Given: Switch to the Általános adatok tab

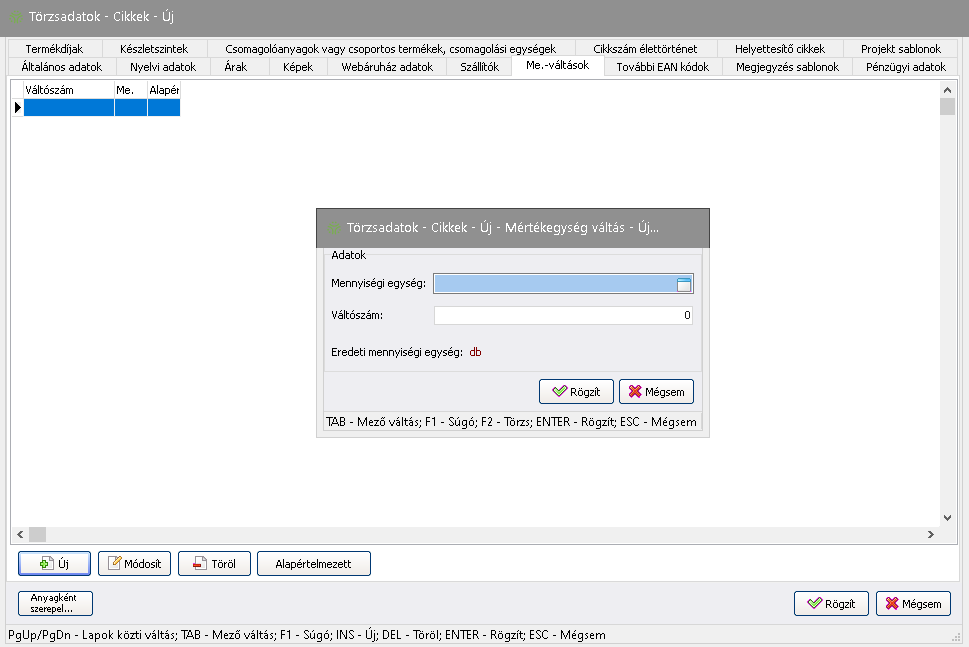Looking at the screenshot, I should 62,67.
